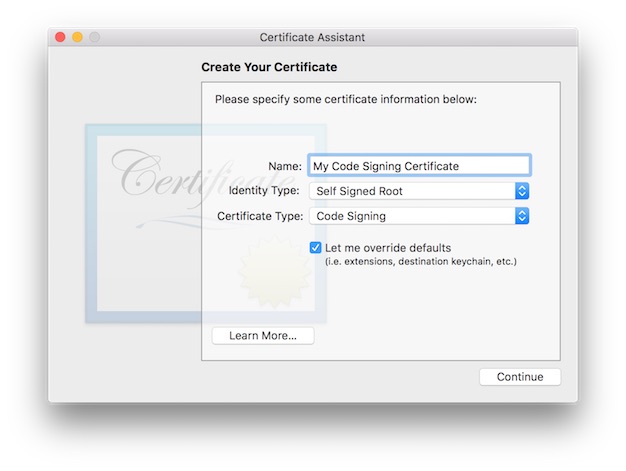Image resolution: width=626 pixels, height=471 pixels.
Task: Click the blue arrows on Code Signing
Action: pyautogui.click(x=521, y=216)
